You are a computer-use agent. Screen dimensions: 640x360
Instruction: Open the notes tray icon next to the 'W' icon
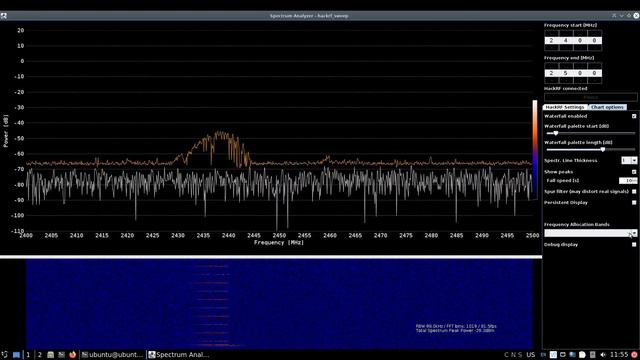(563, 355)
